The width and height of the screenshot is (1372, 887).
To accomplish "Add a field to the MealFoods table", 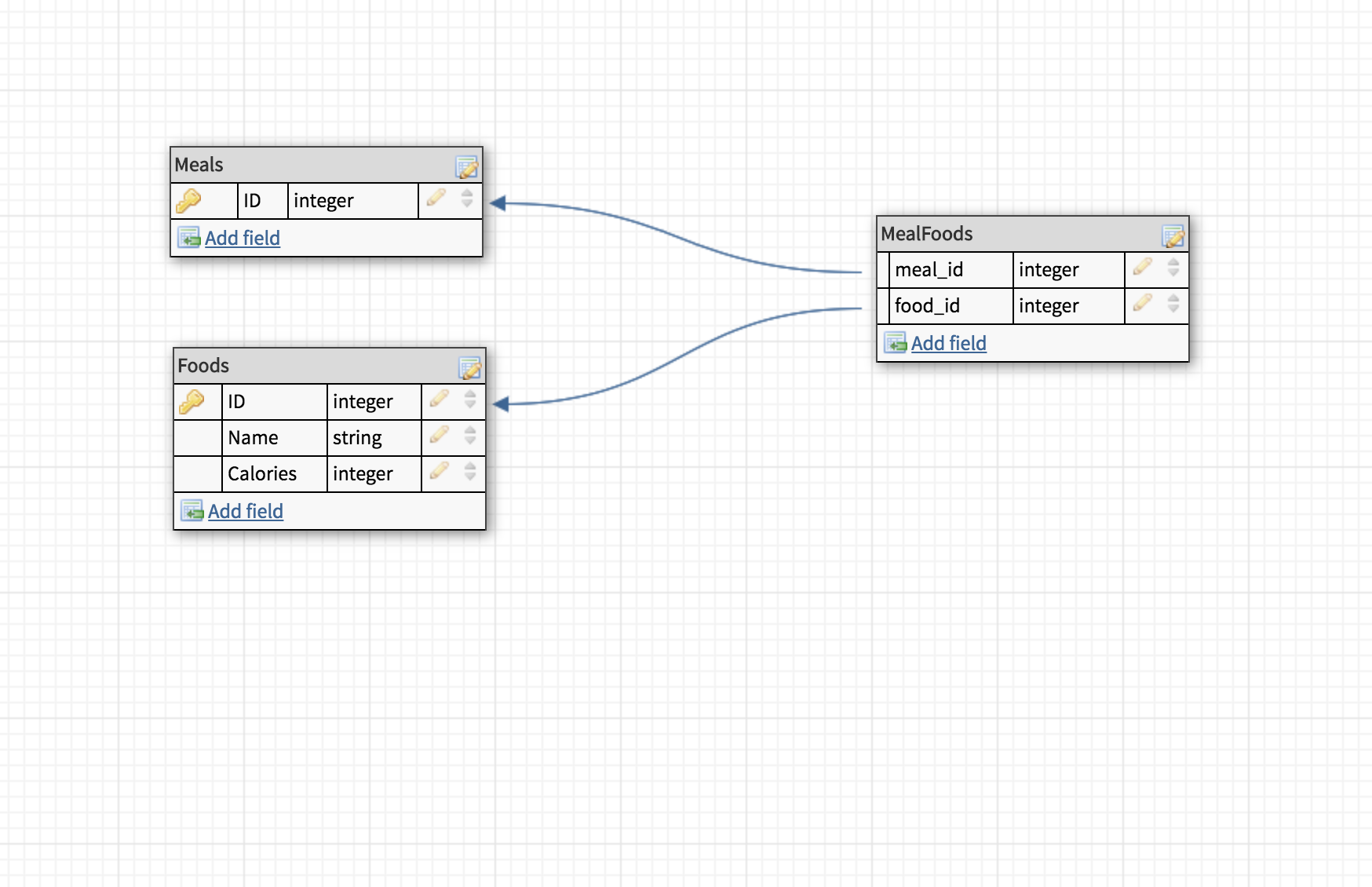I will (949, 343).
